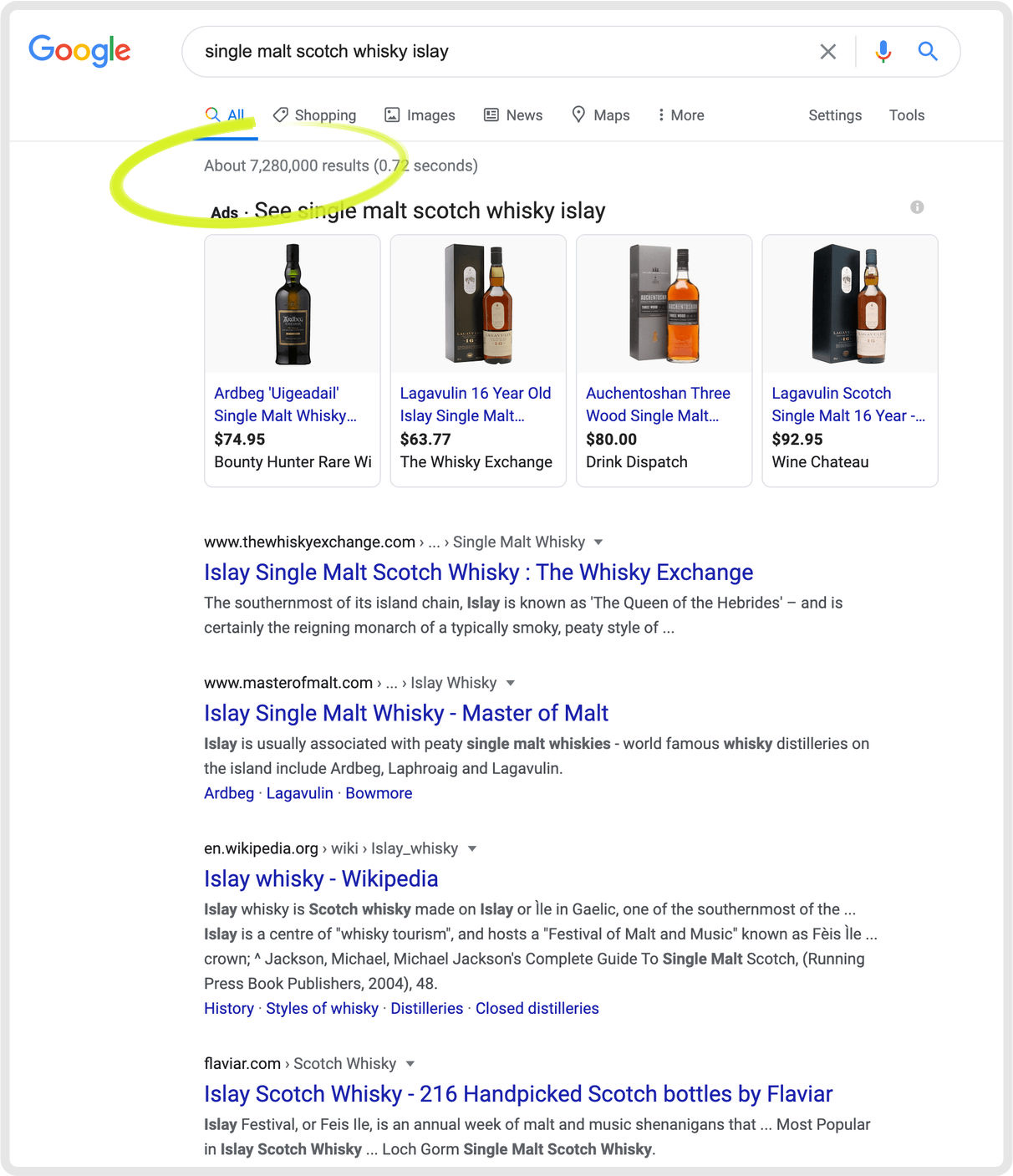Start voice search with the microphone icon
This screenshot has width=1013, height=1176.
(883, 52)
